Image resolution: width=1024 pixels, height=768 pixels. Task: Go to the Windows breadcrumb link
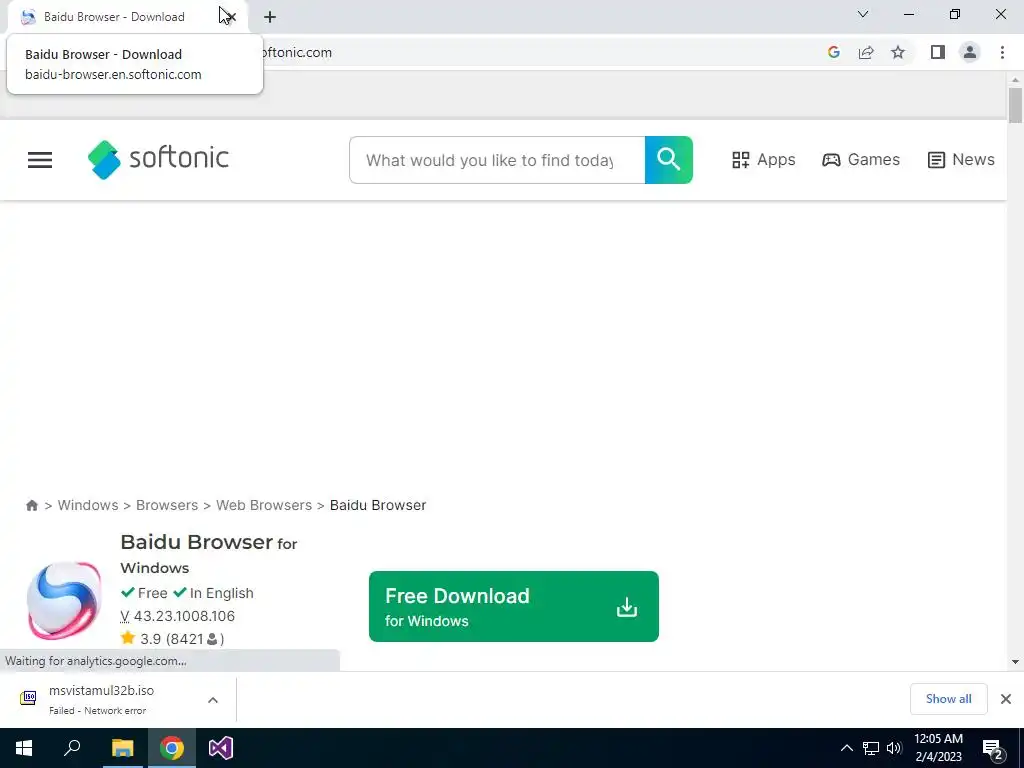[x=88, y=505]
